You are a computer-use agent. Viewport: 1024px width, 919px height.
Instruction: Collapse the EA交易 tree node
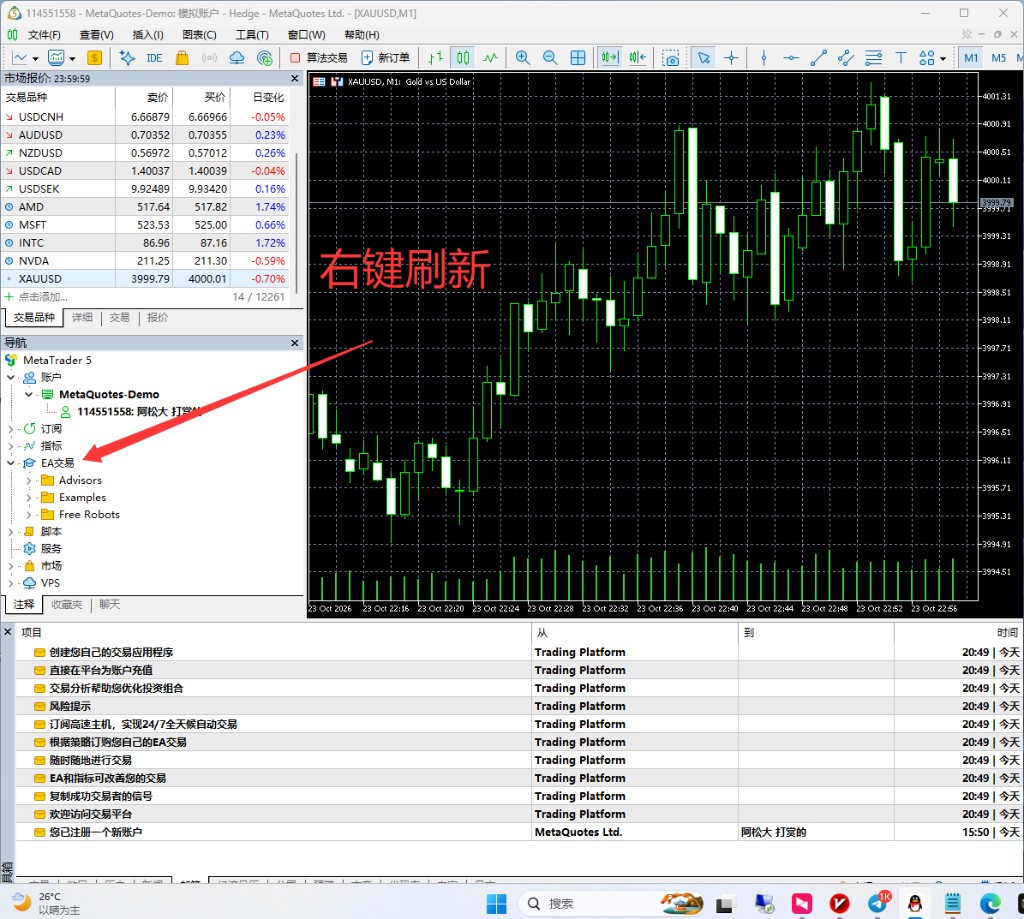point(11,463)
